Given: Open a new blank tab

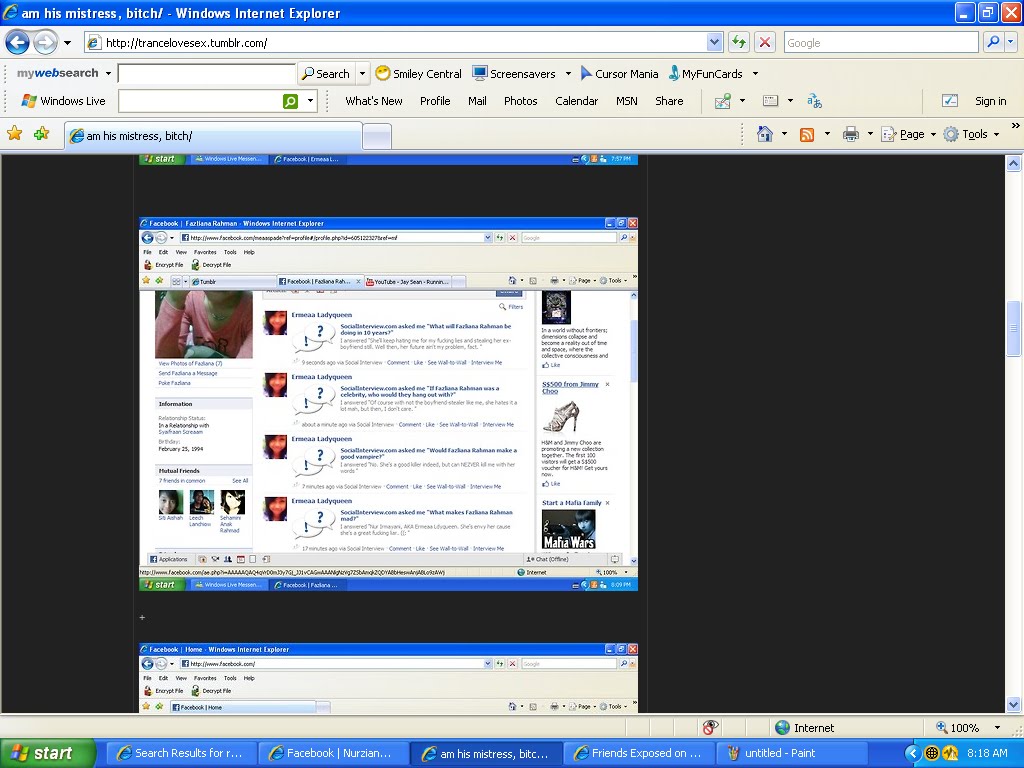Looking at the screenshot, I should click(377, 136).
